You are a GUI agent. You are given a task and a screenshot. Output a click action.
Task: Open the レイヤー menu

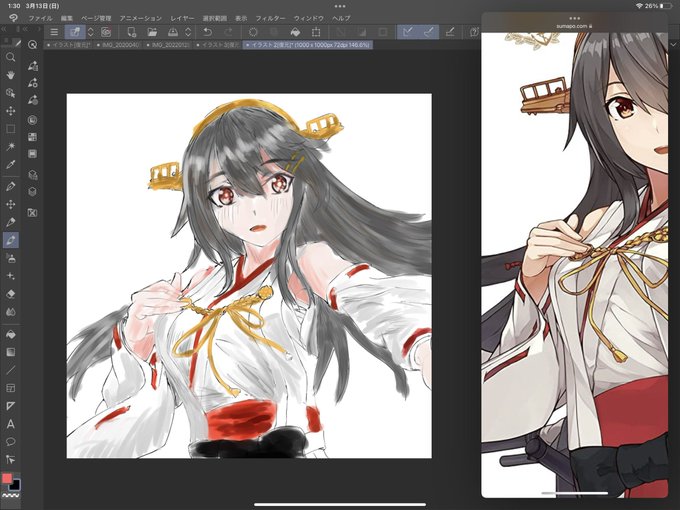pyautogui.click(x=182, y=18)
